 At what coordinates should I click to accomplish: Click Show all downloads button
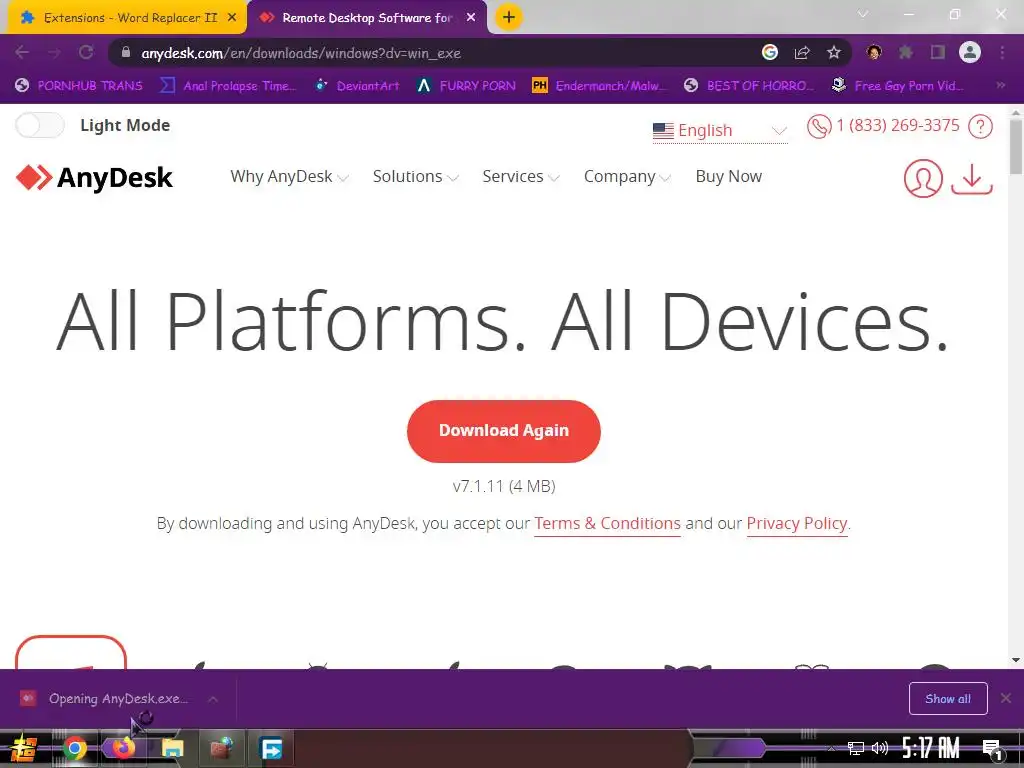pyautogui.click(x=948, y=699)
